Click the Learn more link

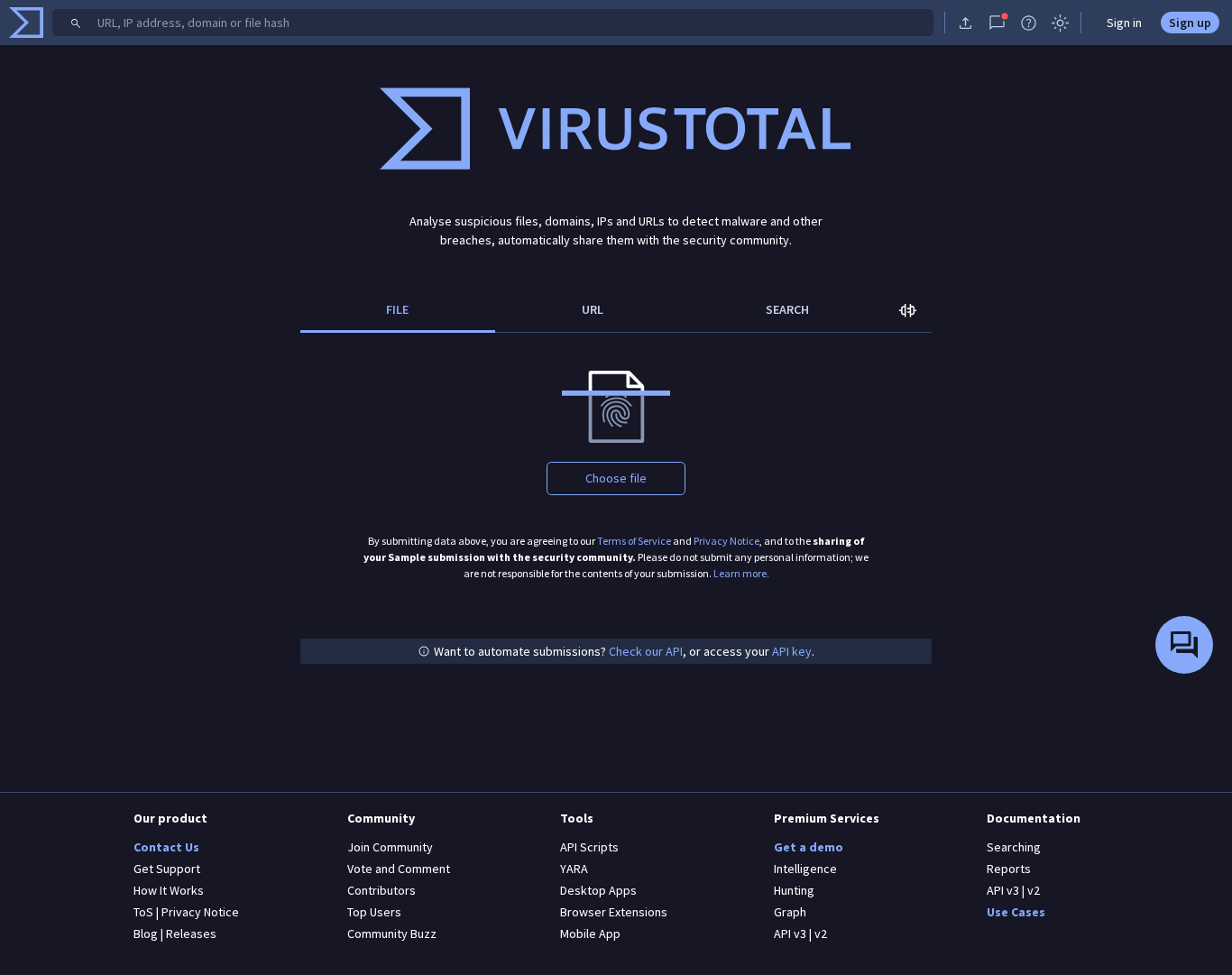[x=741, y=574]
